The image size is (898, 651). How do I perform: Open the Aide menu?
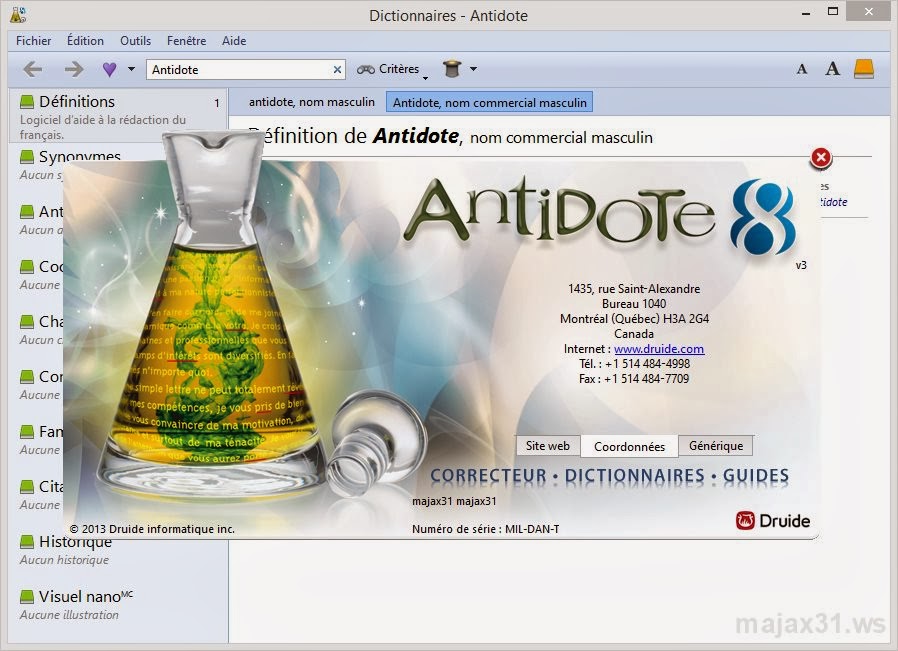click(234, 41)
